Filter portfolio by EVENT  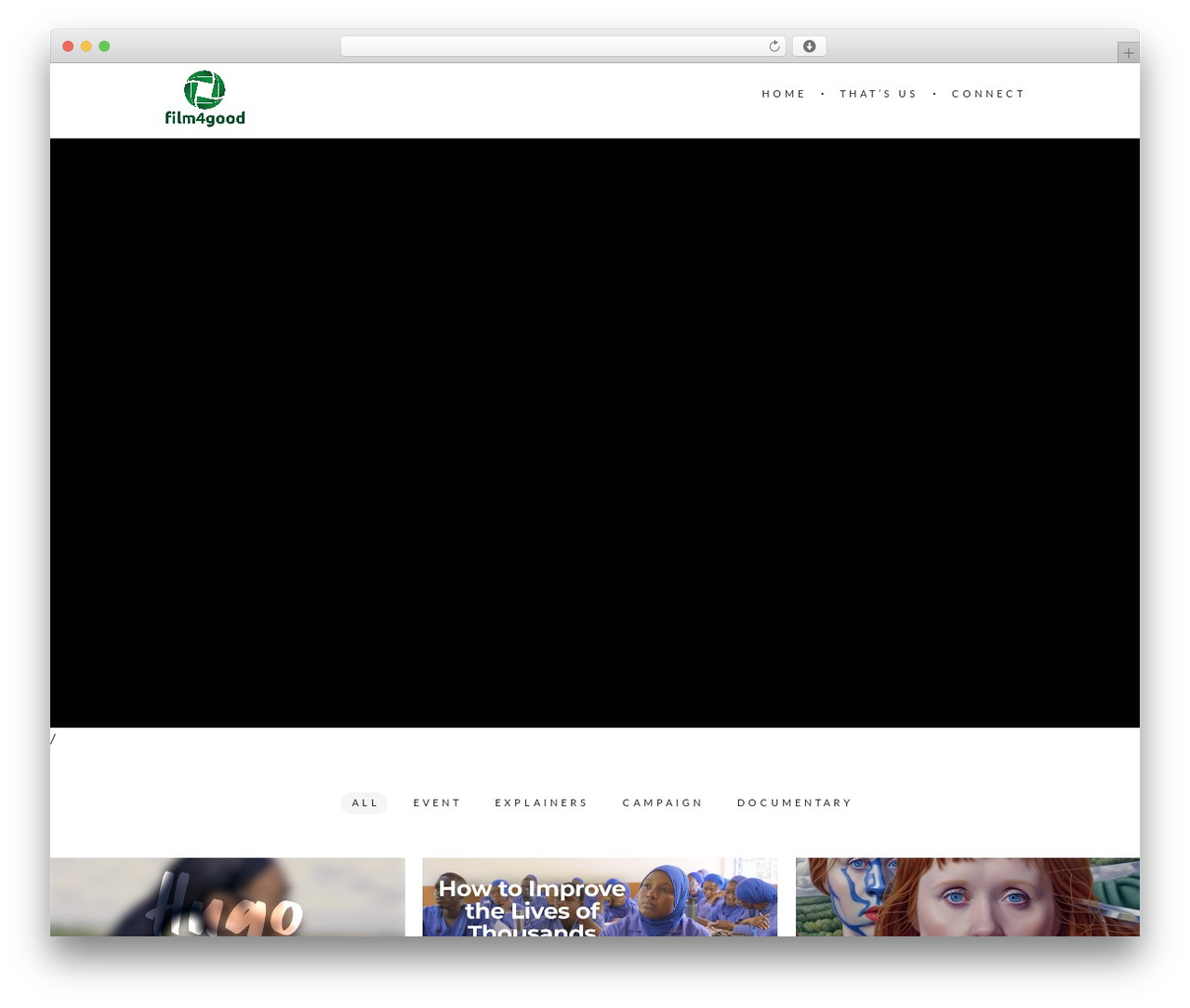pos(437,802)
